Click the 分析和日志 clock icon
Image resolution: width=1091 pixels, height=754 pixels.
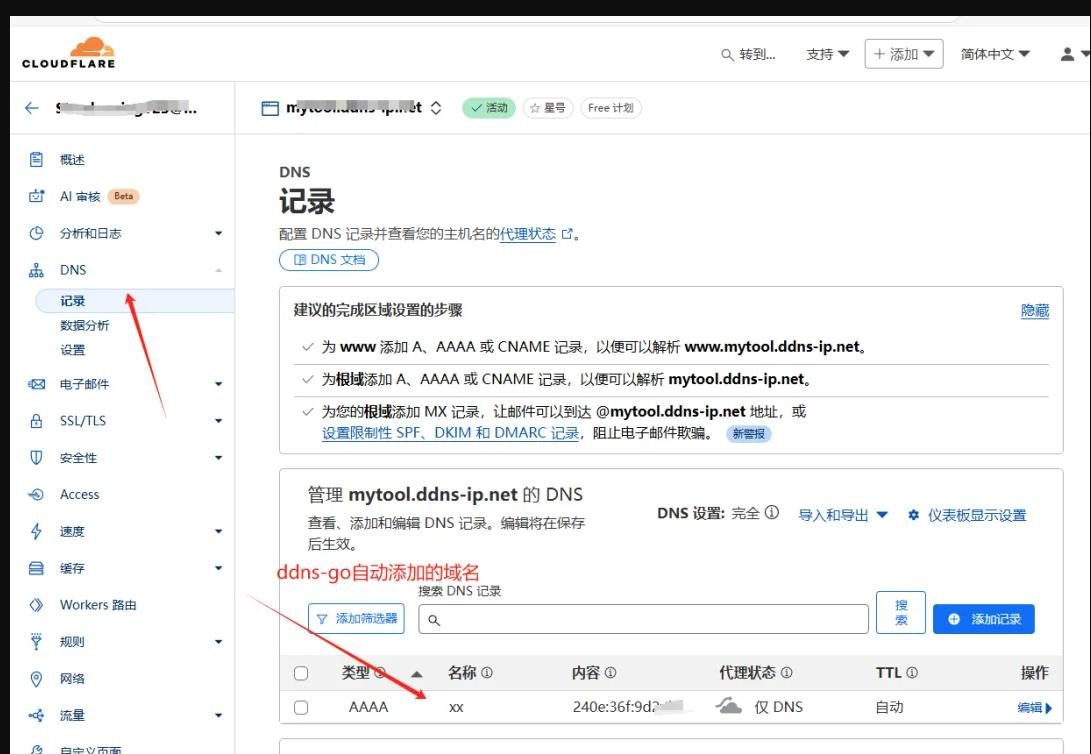point(36,233)
